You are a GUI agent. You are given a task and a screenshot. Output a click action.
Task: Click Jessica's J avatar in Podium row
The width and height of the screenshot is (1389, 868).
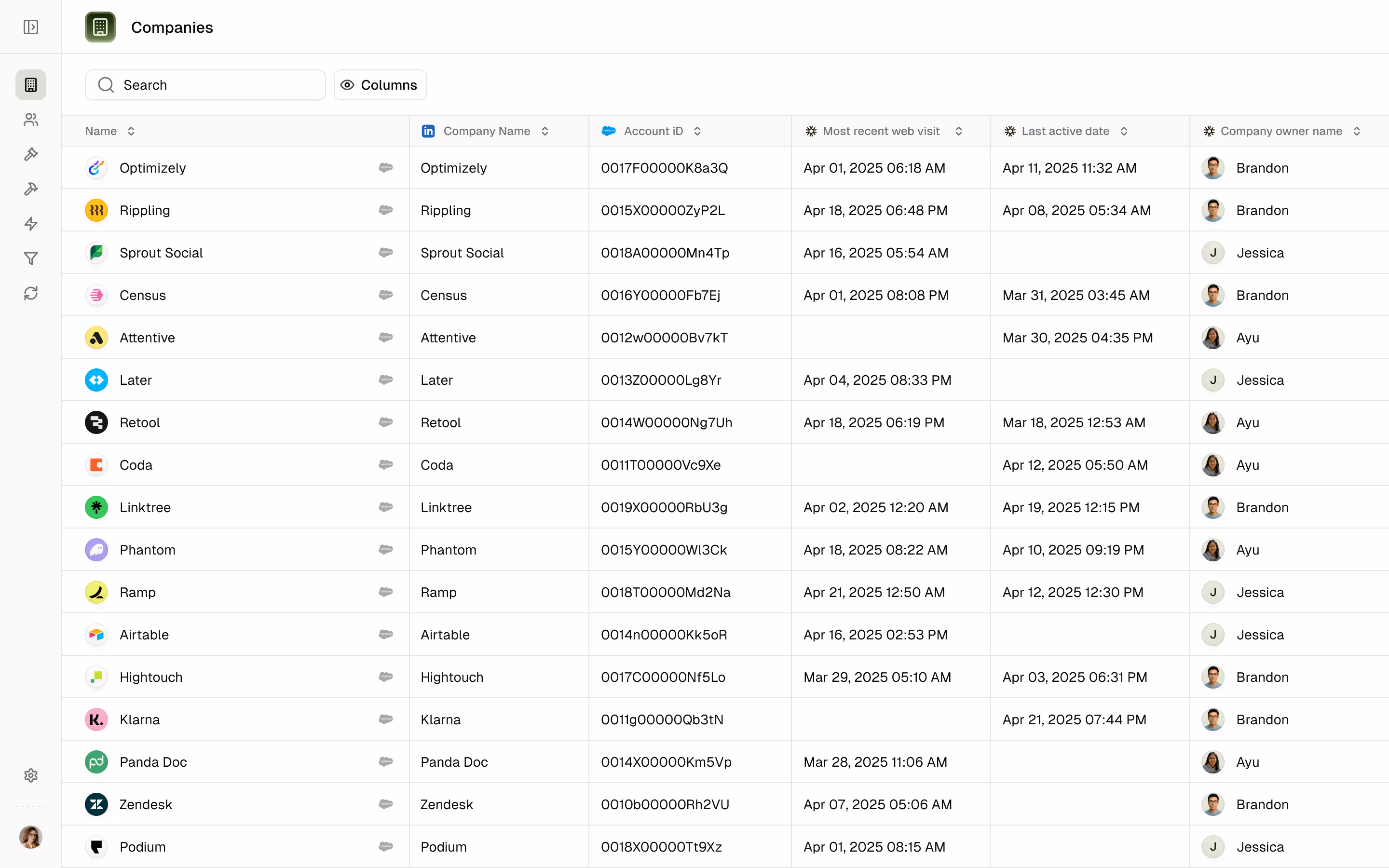pos(1213,847)
